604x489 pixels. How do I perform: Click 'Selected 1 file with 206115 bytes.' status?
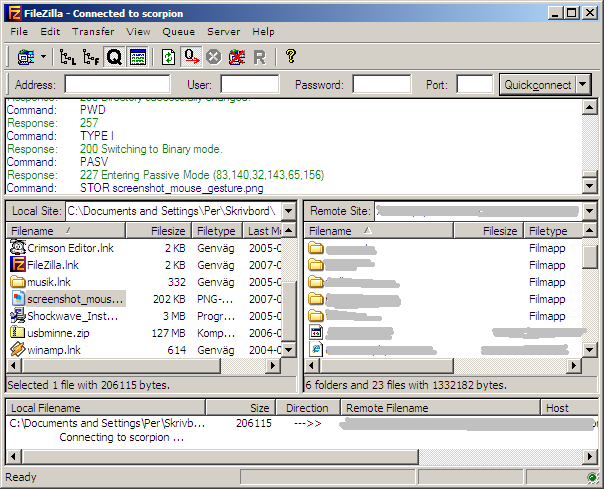pyautogui.click(x=89, y=385)
